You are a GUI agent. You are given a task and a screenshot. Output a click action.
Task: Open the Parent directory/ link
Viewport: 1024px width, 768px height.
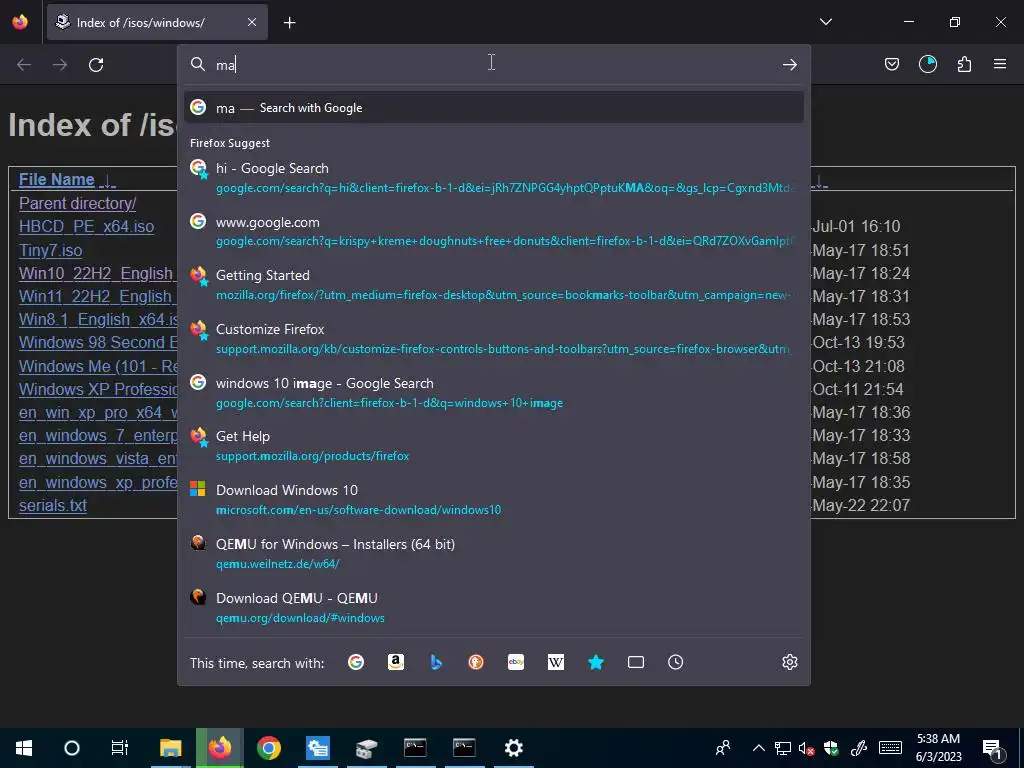(x=77, y=203)
